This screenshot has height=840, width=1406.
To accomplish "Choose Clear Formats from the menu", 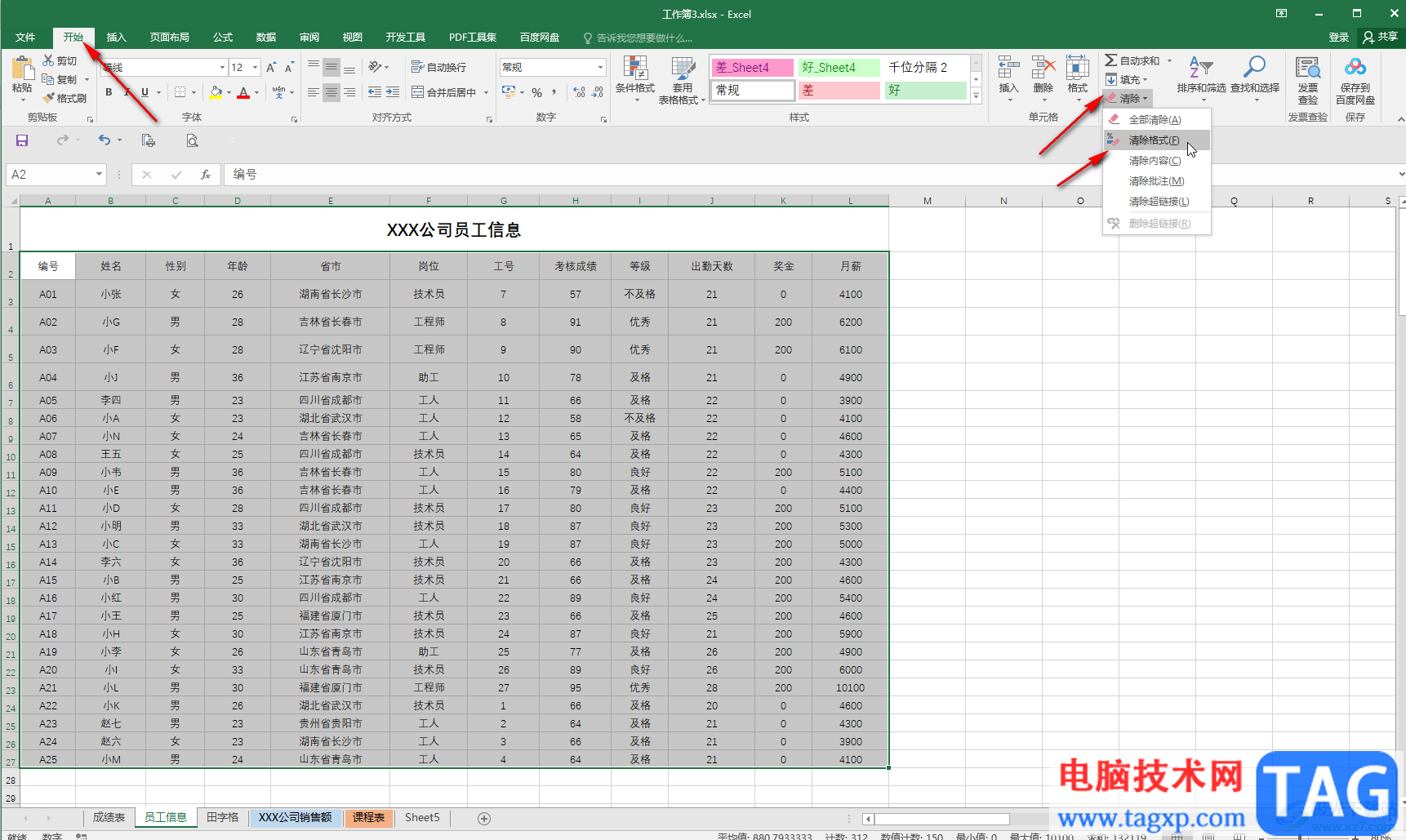I will click(x=1154, y=140).
